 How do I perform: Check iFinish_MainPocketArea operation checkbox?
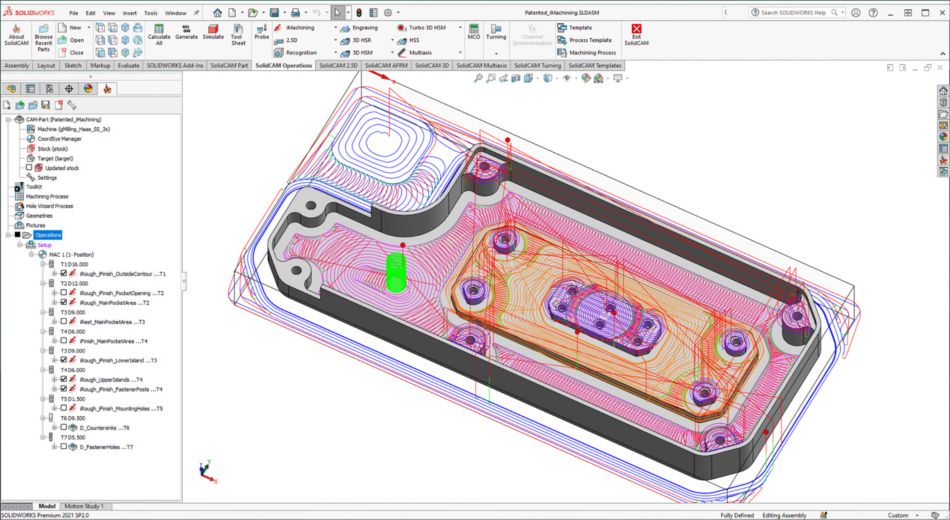[64, 341]
